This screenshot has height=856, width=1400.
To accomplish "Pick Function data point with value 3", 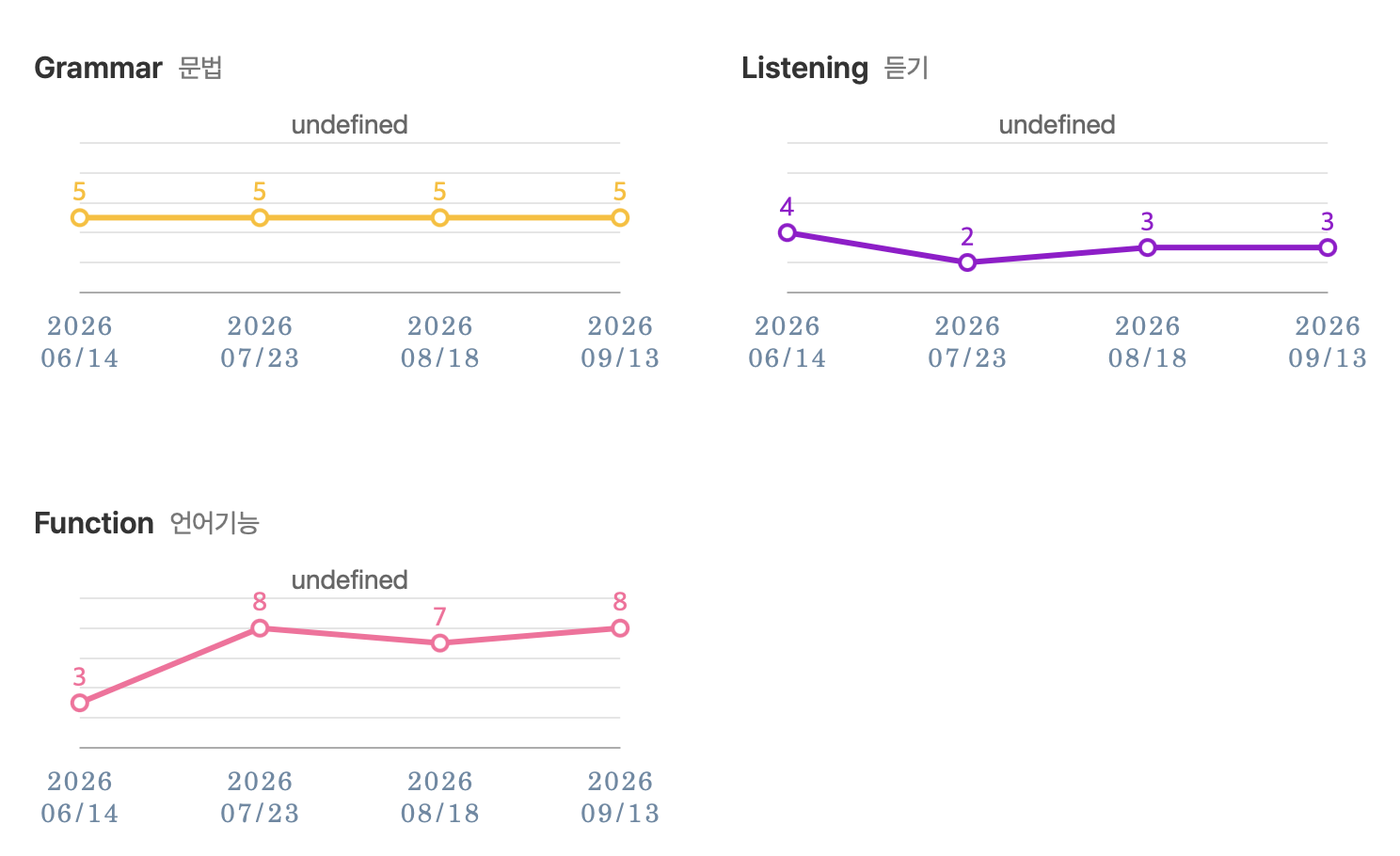I will pyautogui.click(x=80, y=703).
